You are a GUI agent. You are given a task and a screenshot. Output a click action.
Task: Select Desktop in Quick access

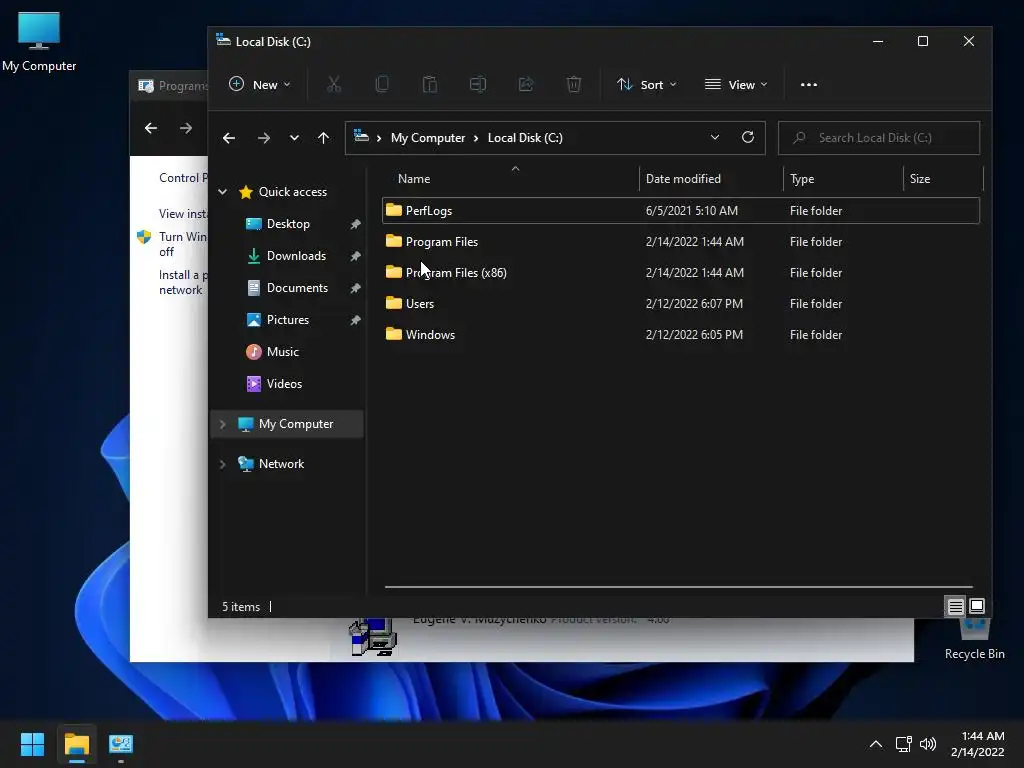coord(288,224)
